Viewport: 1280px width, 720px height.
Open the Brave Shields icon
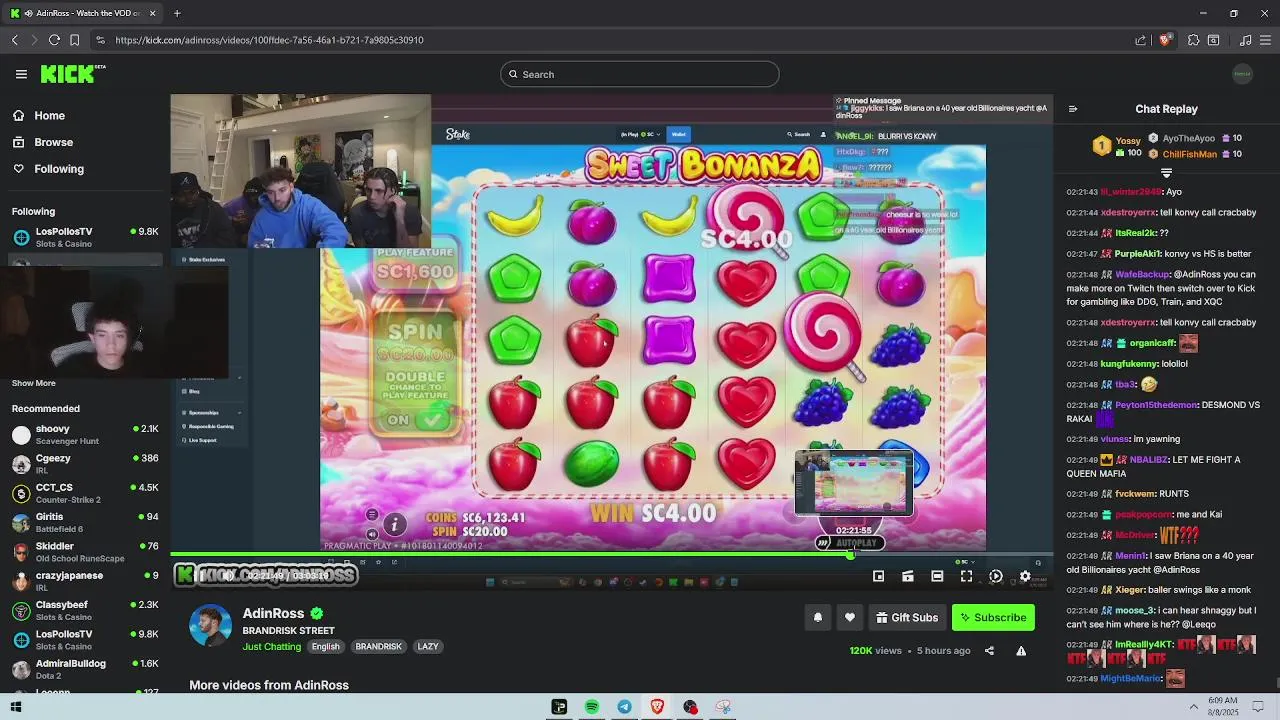[1165, 40]
